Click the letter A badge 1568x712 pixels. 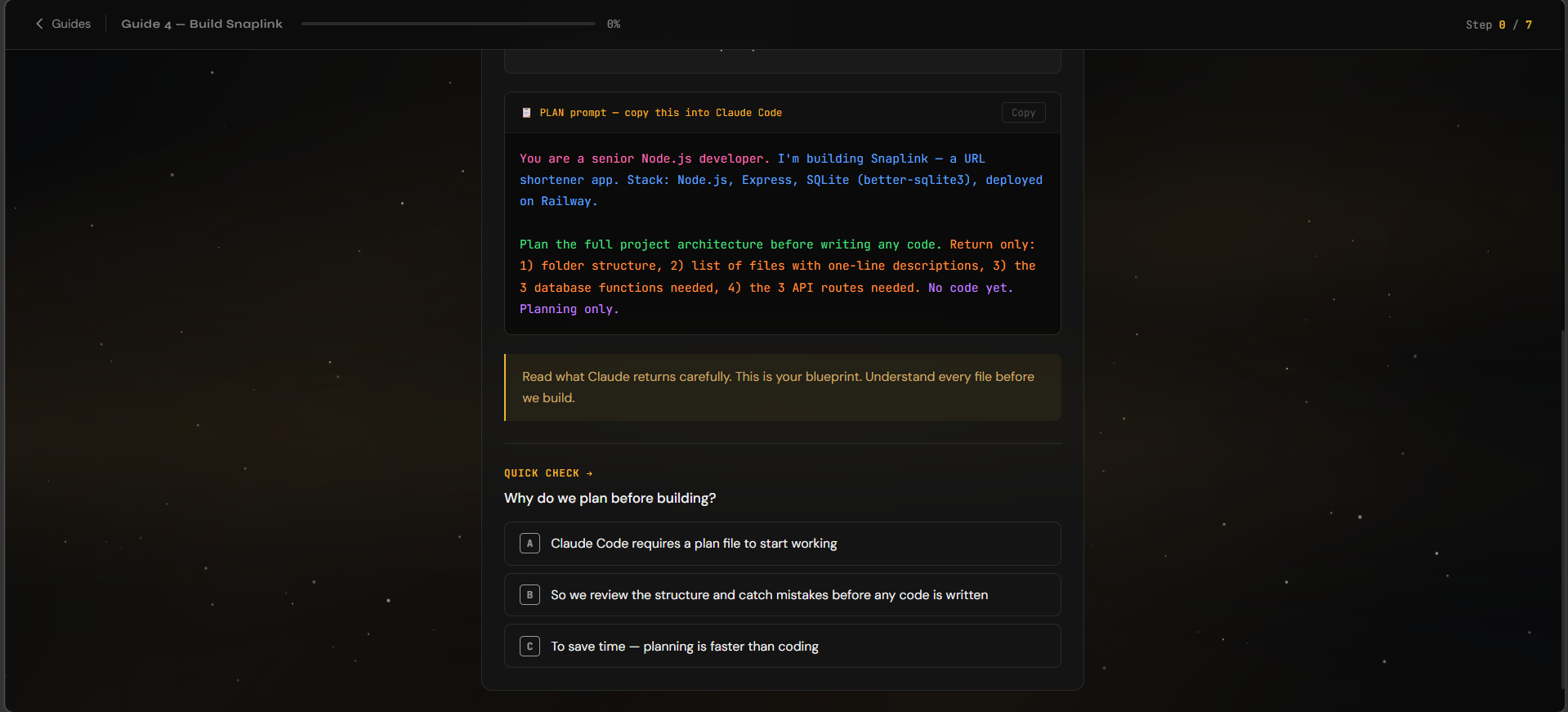(529, 544)
